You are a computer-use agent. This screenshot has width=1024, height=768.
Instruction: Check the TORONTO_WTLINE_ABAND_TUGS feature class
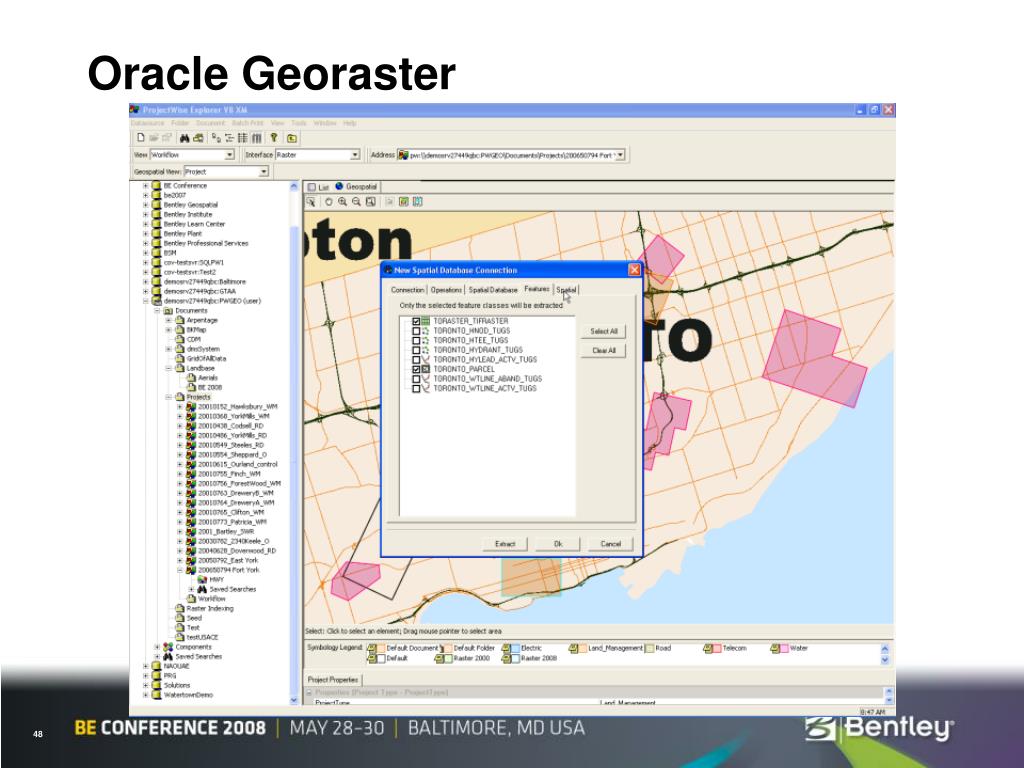416,379
